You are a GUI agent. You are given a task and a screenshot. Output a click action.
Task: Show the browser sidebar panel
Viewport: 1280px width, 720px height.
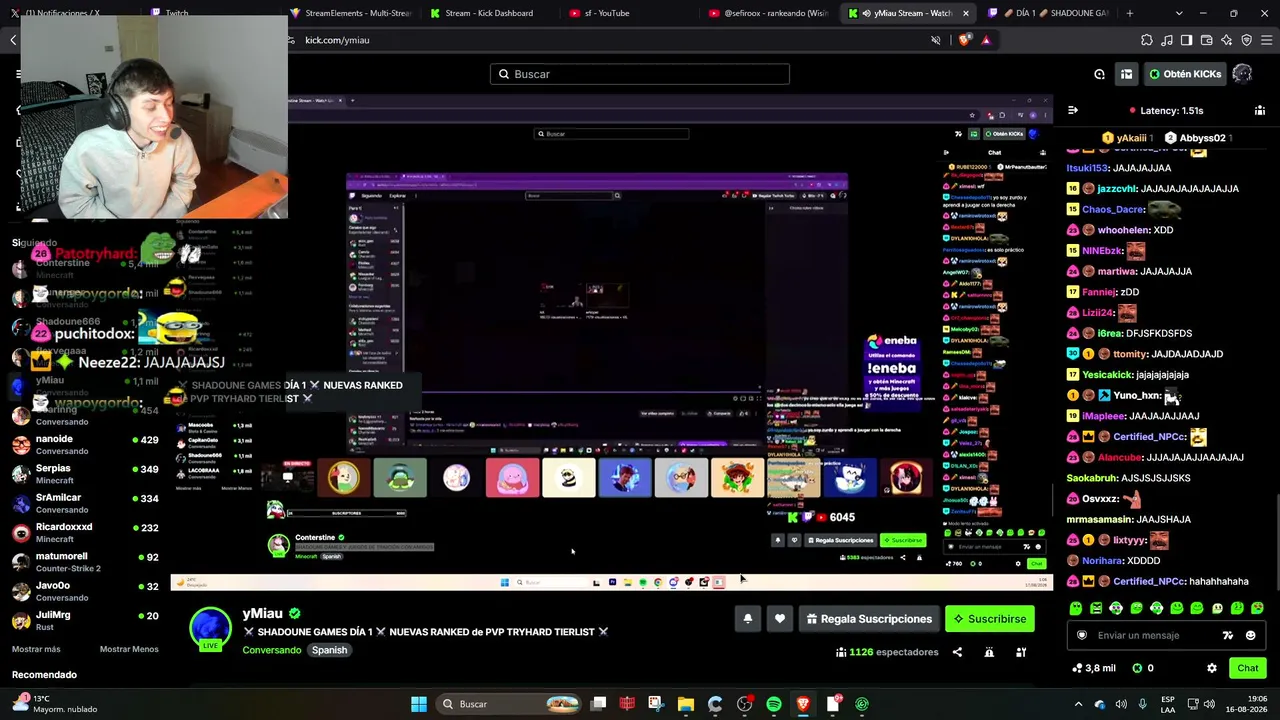coord(1186,40)
